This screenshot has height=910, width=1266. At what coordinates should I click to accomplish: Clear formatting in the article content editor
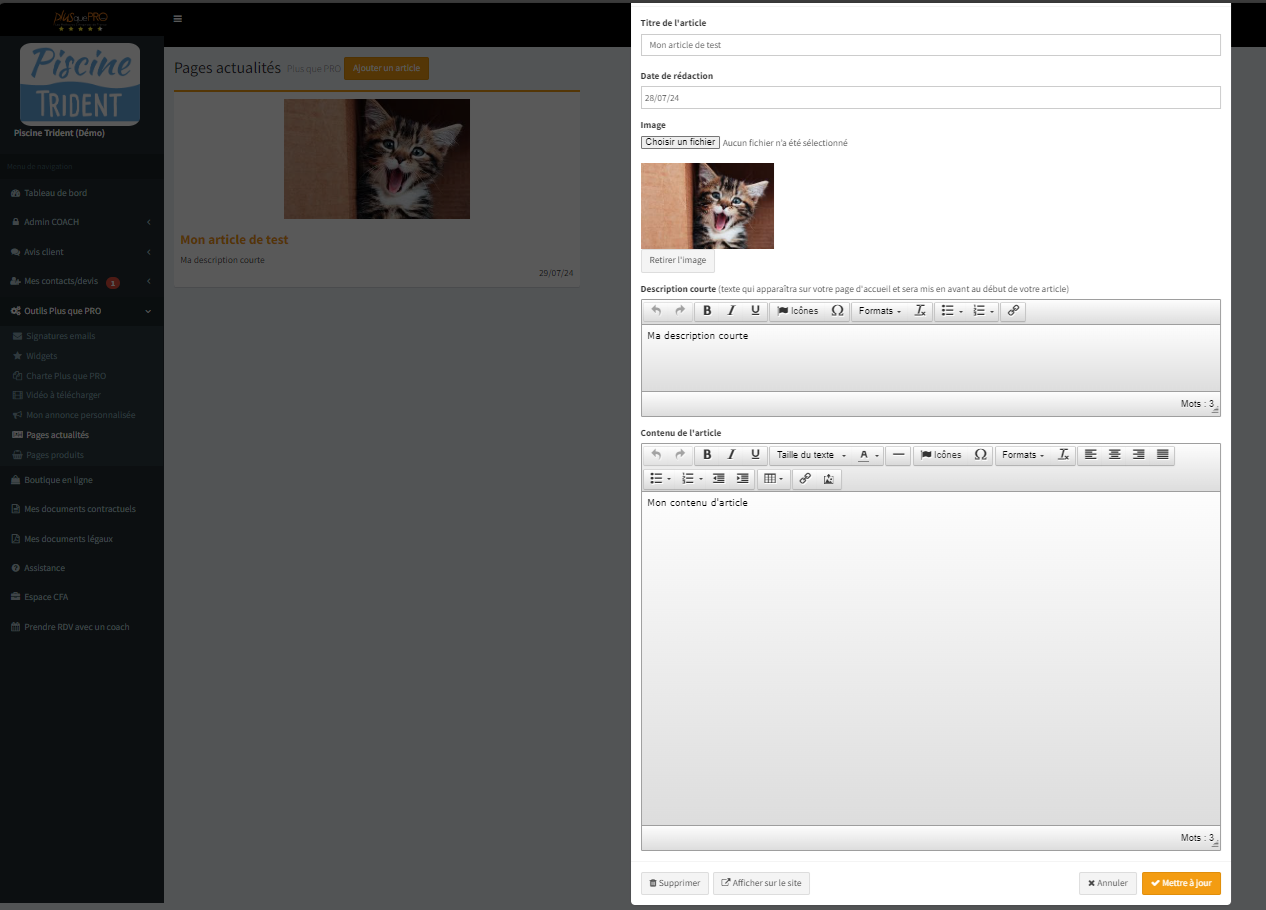coord(1064,455)
